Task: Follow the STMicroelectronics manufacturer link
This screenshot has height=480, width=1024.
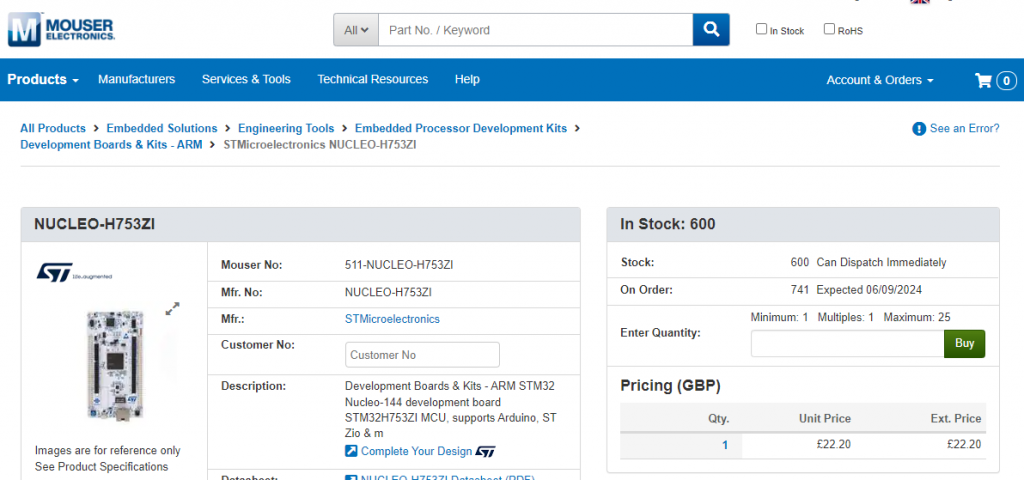Action: pos(392,319)
